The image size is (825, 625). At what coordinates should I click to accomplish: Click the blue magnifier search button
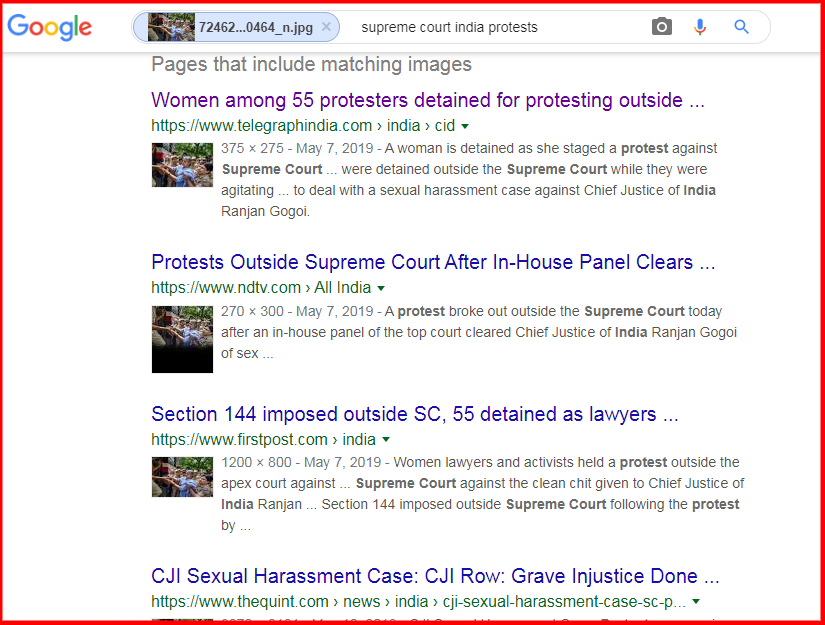(741, 26)
